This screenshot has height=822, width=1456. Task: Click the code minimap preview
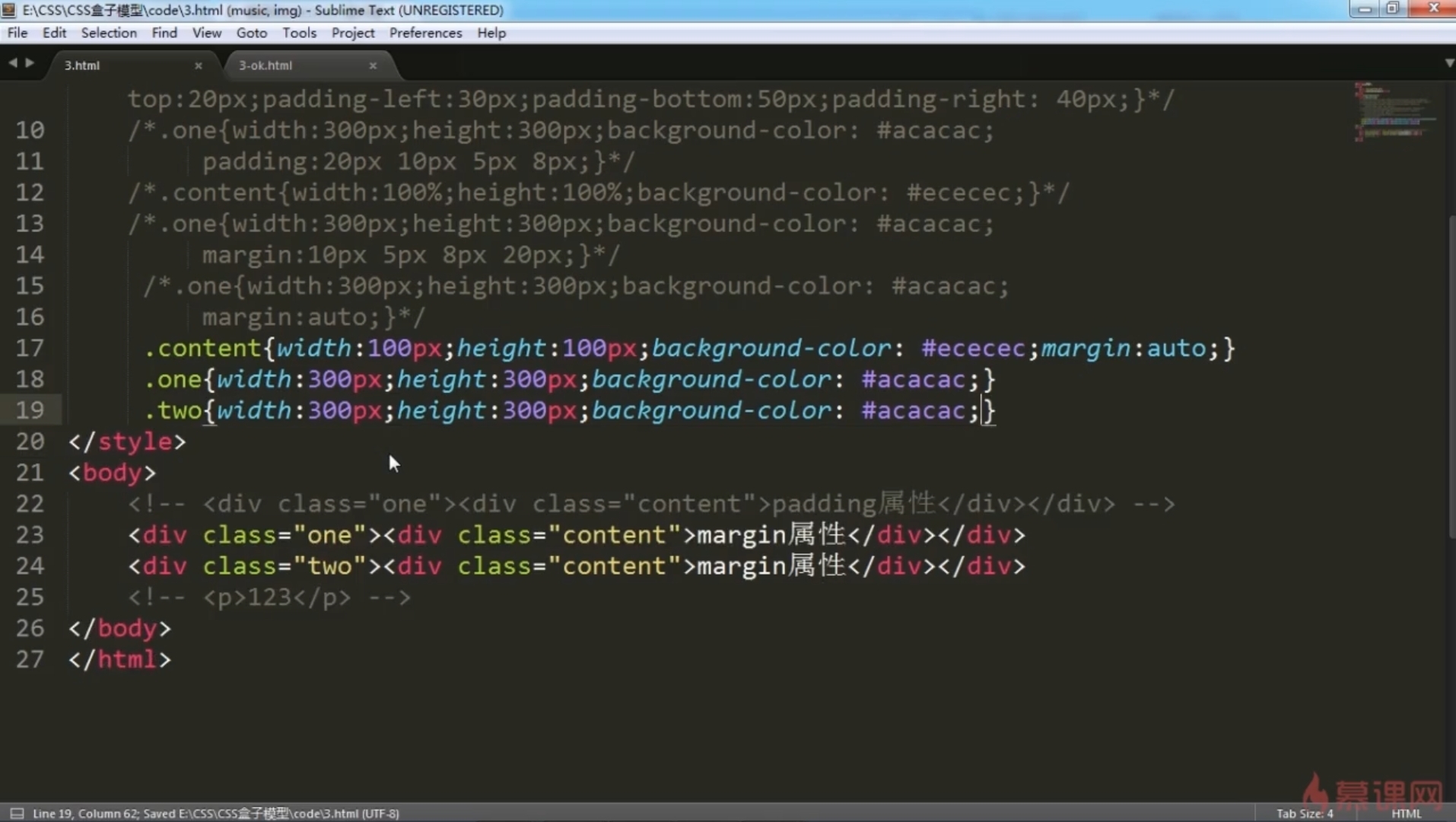pos(1394,112)
